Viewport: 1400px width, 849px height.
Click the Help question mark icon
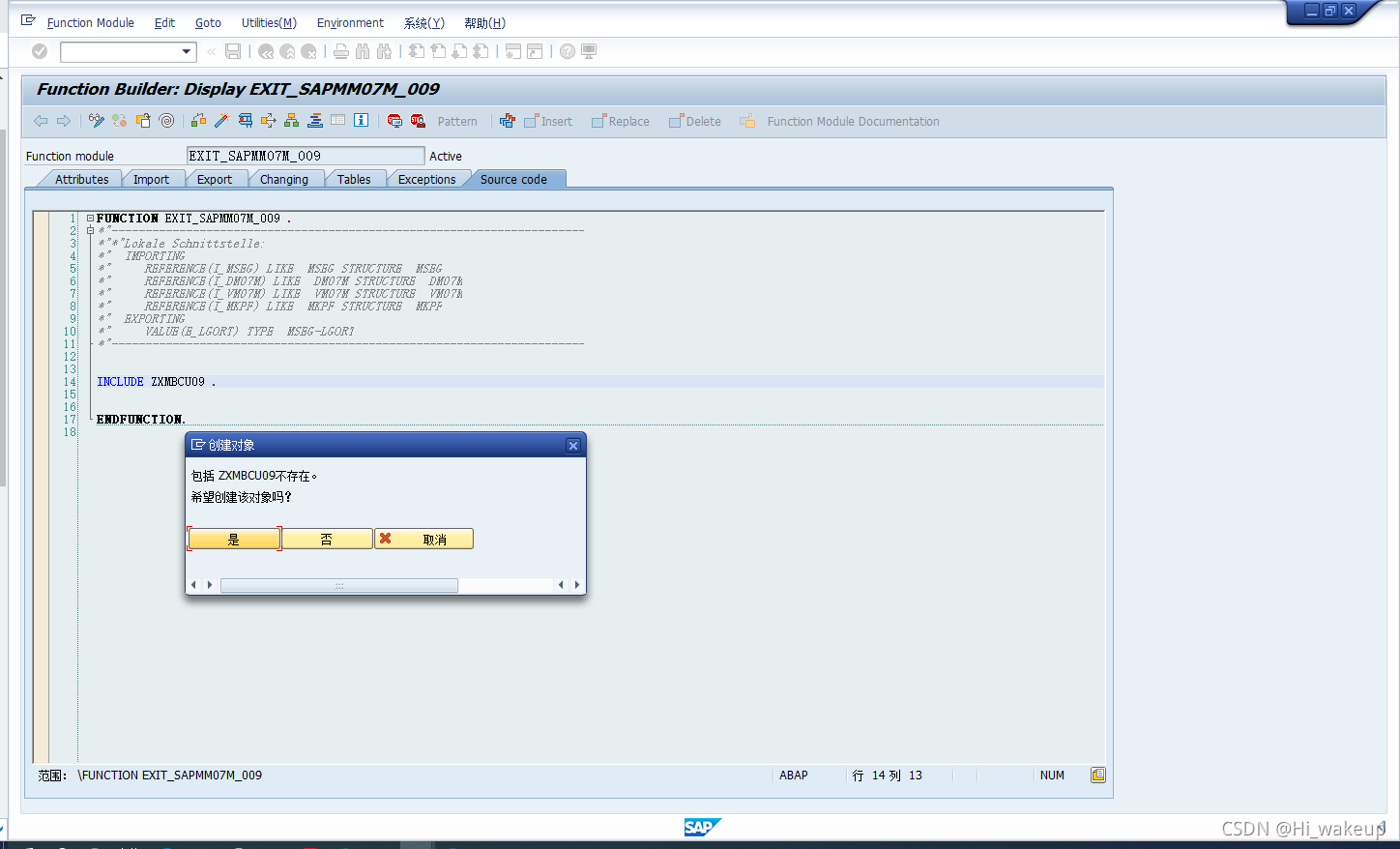pos(568,51)
